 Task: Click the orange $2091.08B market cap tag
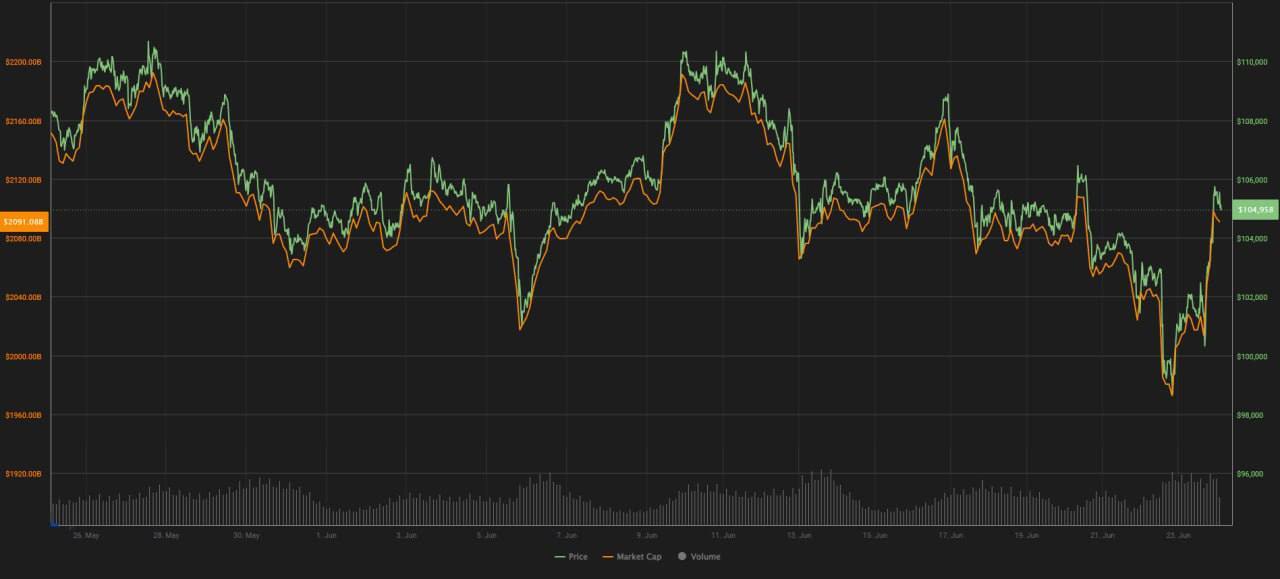pos(24,222)
